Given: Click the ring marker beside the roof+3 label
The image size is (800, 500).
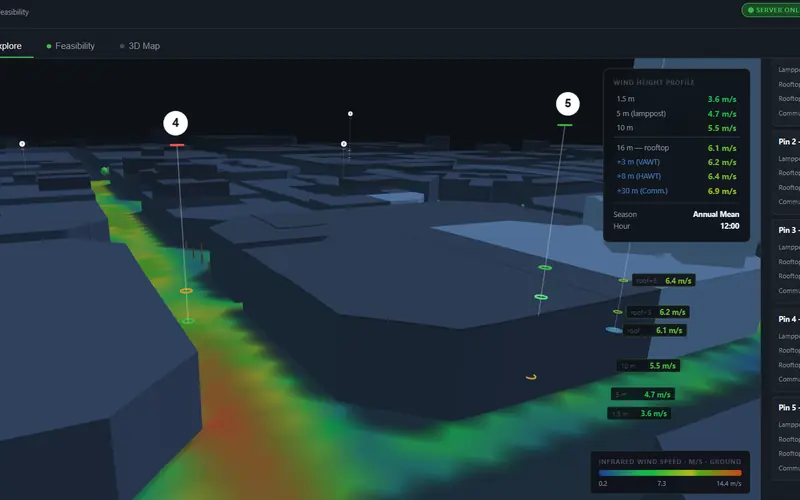Looking at the screenshot, I should [617, 312].
